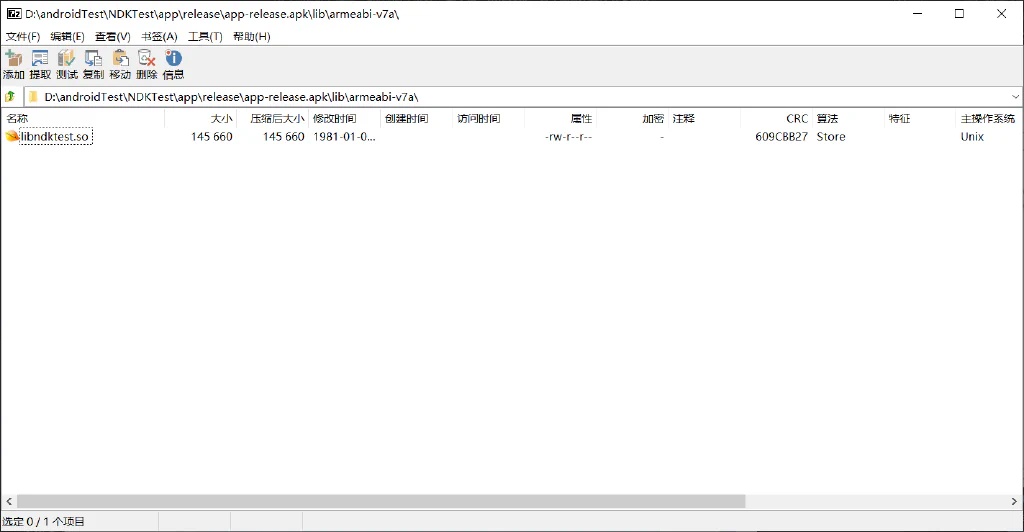This screenshot has width=1024, height=532.
Task: Click the 提取 (Extract) toolbar icon
Action: 40,64
